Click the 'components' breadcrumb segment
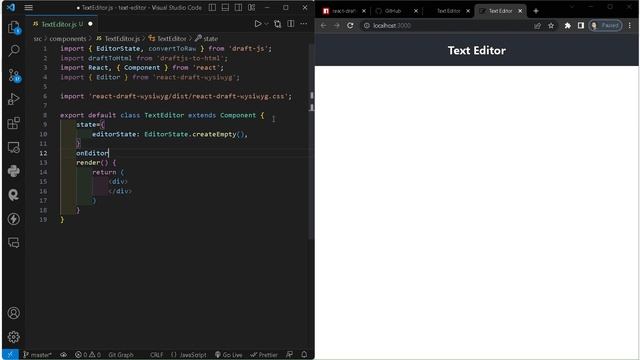Screen dimensions: 640x360 coord(68,39)
